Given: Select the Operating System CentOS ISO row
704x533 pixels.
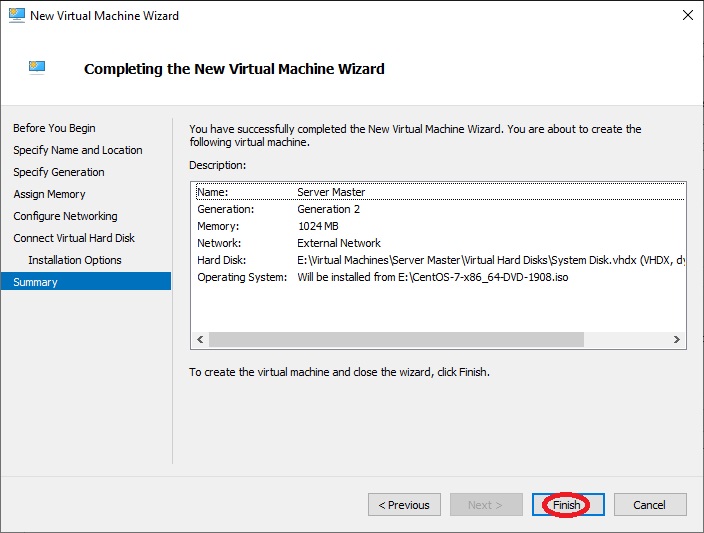Looking at the screenshot, I should 440,278.
